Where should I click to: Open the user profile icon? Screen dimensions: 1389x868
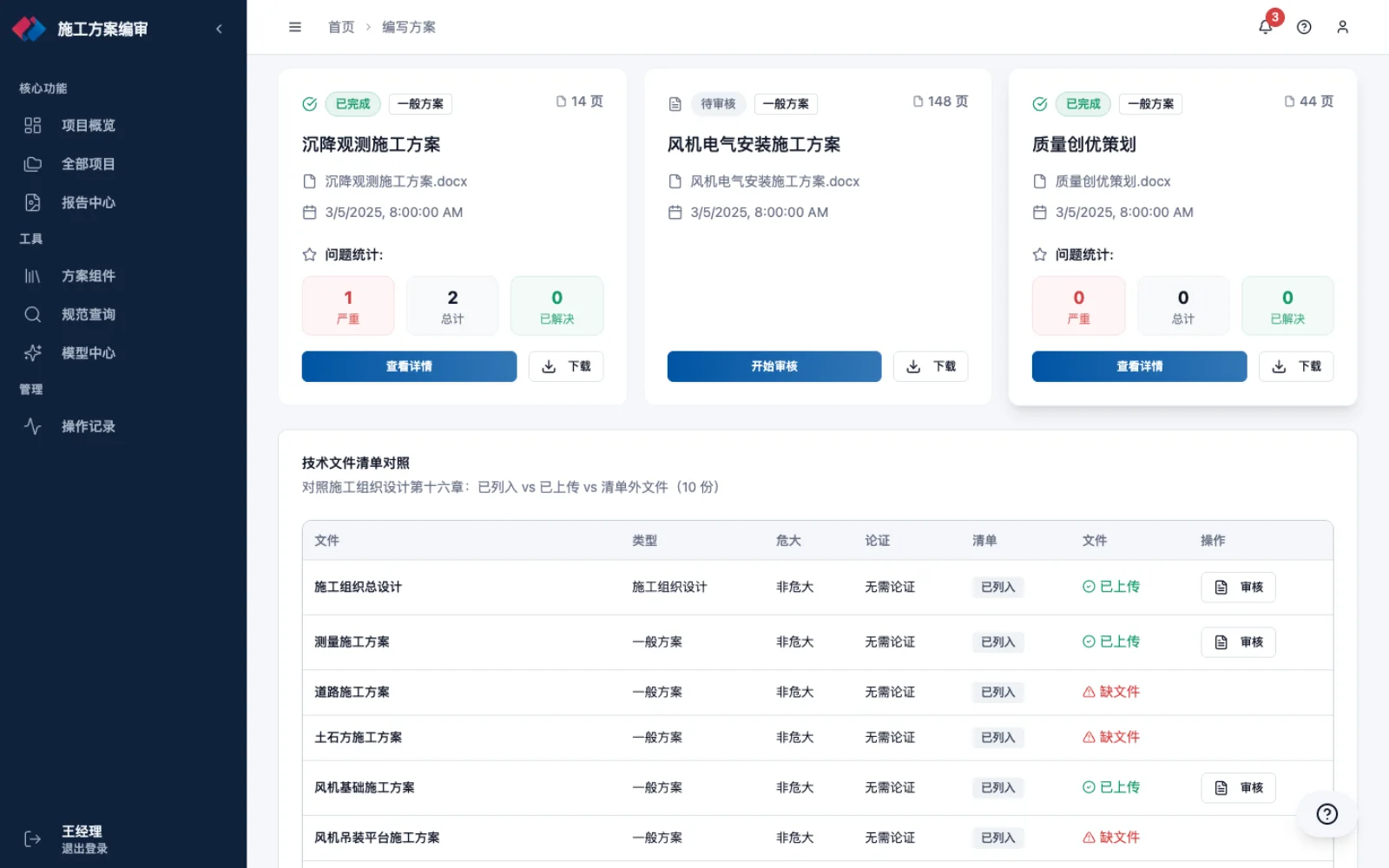(1343, 27)
